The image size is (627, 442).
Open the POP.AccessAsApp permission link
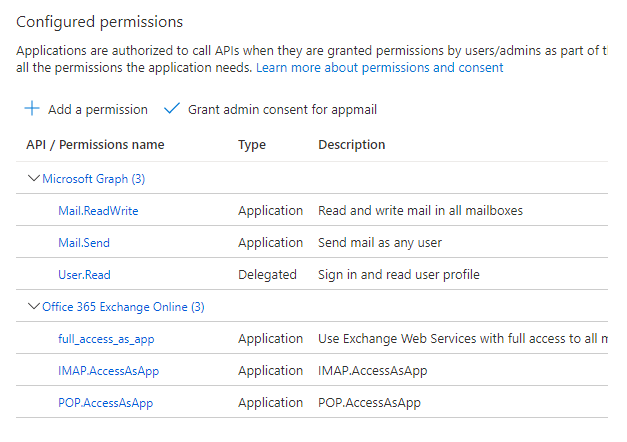tap(106, 403)
